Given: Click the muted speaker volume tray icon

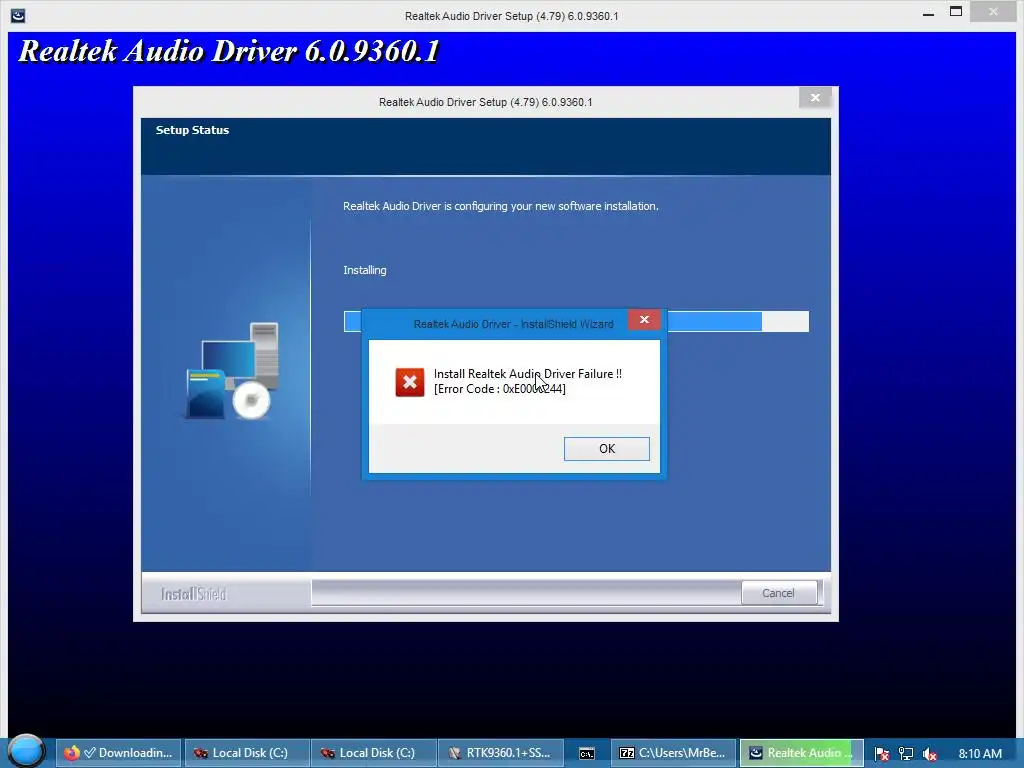Looking at the screenshot, I should pyautogui.click(x=929, y=754).
